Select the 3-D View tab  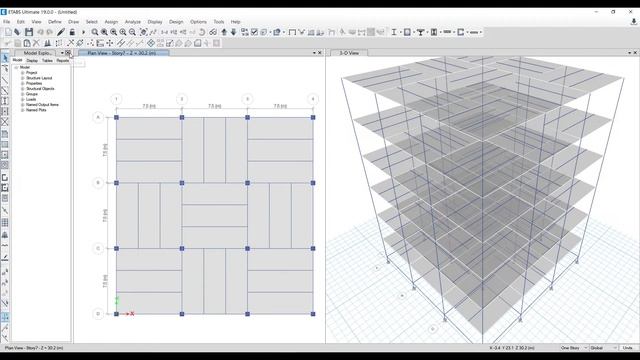click(x=349, y=53)
